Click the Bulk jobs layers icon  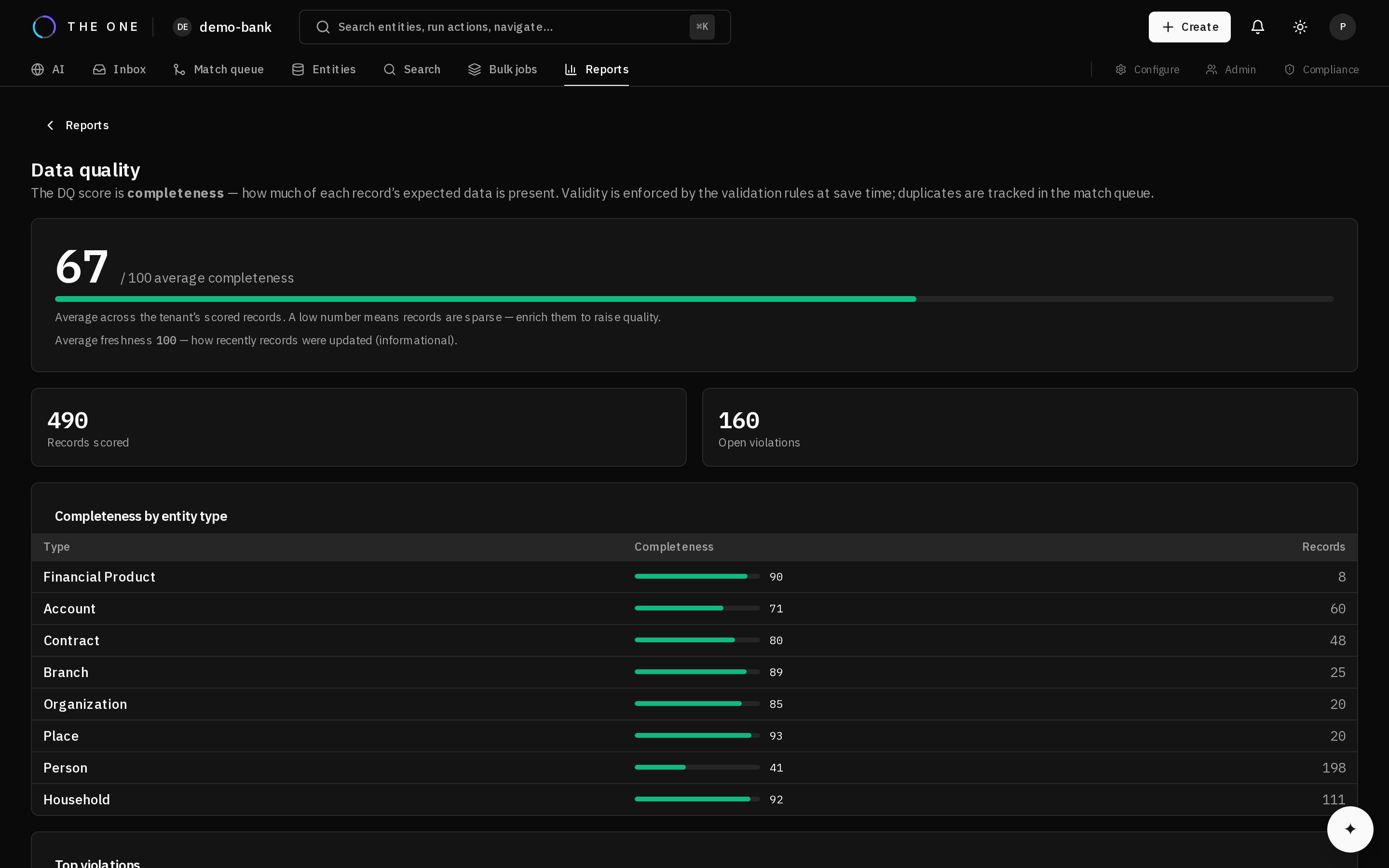(x=475, y=69)
